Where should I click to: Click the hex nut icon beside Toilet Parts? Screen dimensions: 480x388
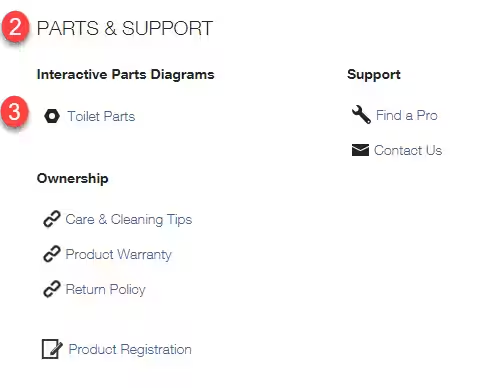pos(52,116)
